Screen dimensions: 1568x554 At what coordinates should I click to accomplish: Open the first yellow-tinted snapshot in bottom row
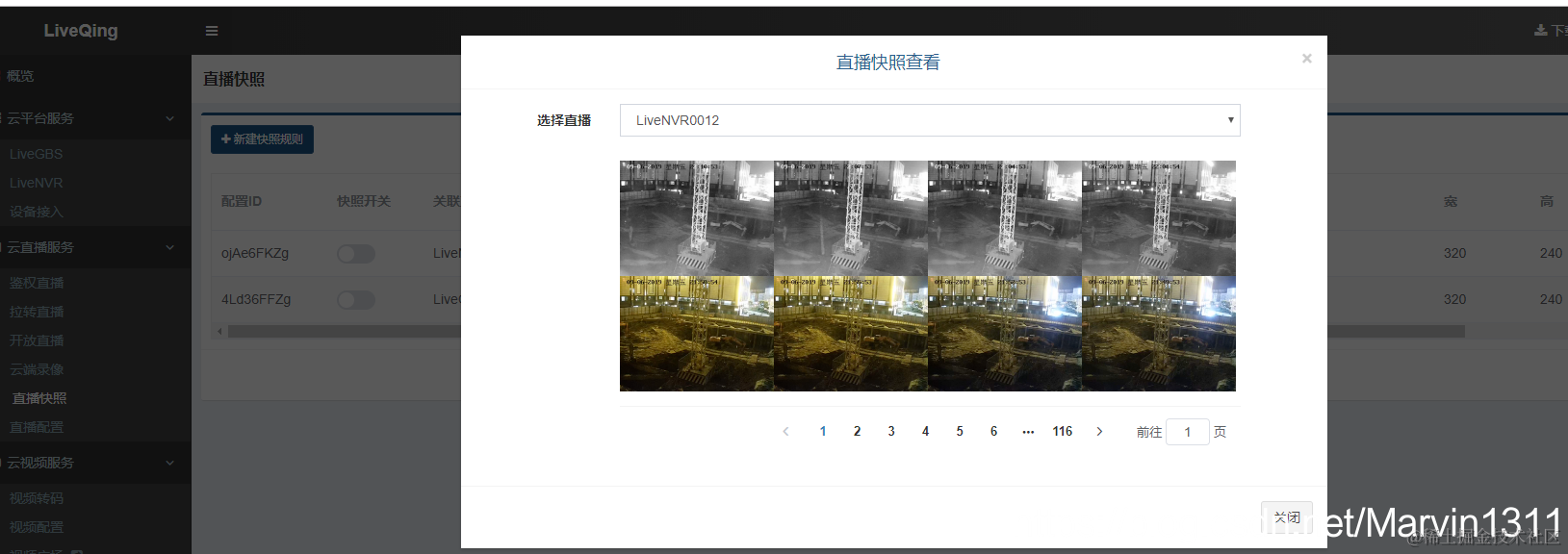[x=697, y=334]
